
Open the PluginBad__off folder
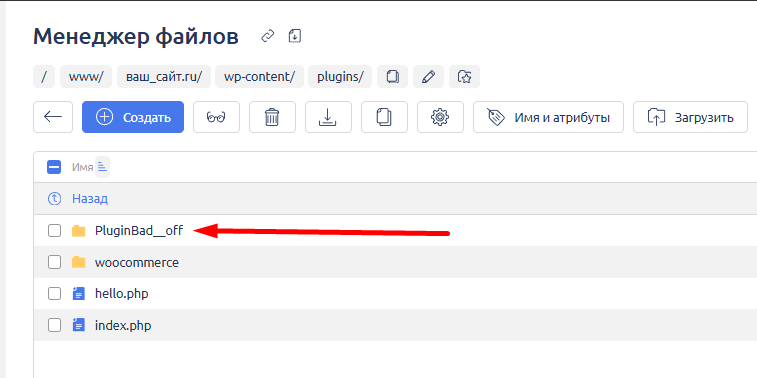point(139,231)
